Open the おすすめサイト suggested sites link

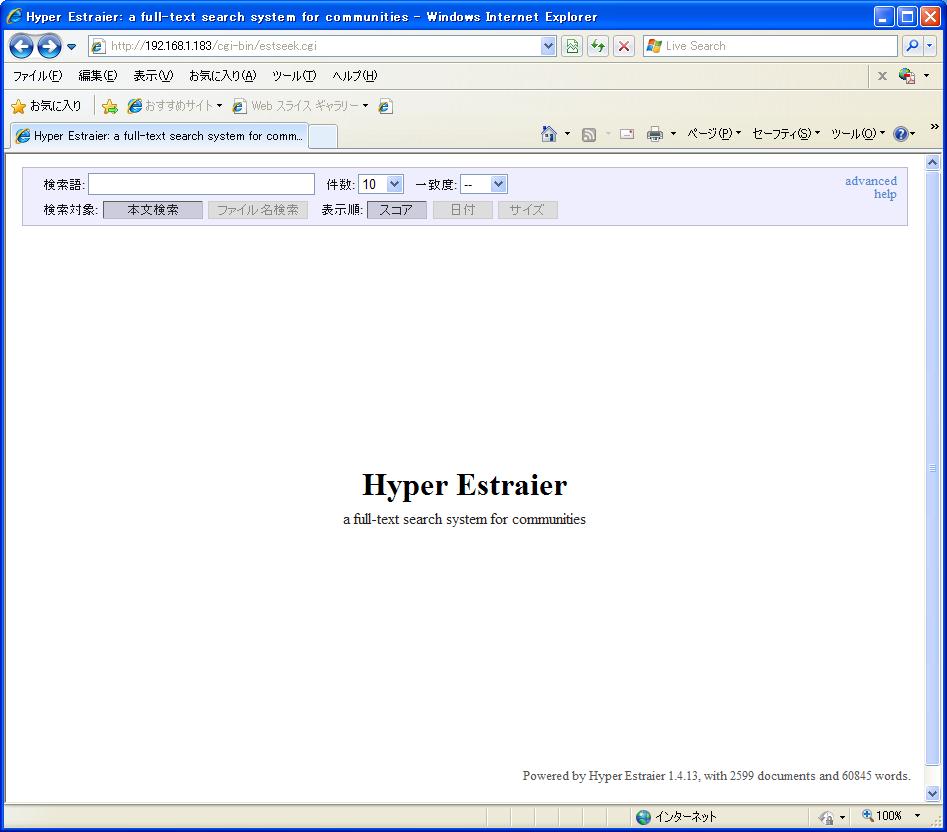tap(175, 106)
